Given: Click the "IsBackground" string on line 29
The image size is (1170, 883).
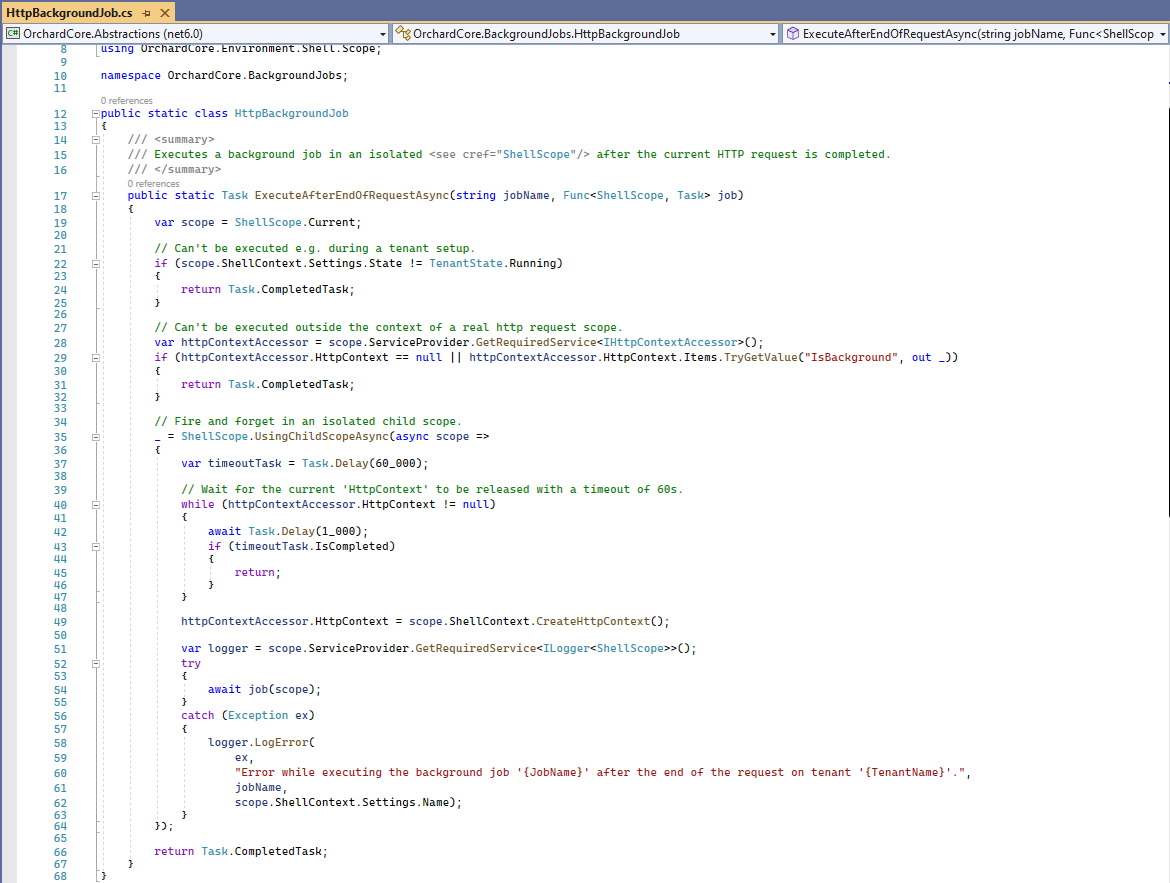Looking at the screenshot, I should [x=851, y=358].
